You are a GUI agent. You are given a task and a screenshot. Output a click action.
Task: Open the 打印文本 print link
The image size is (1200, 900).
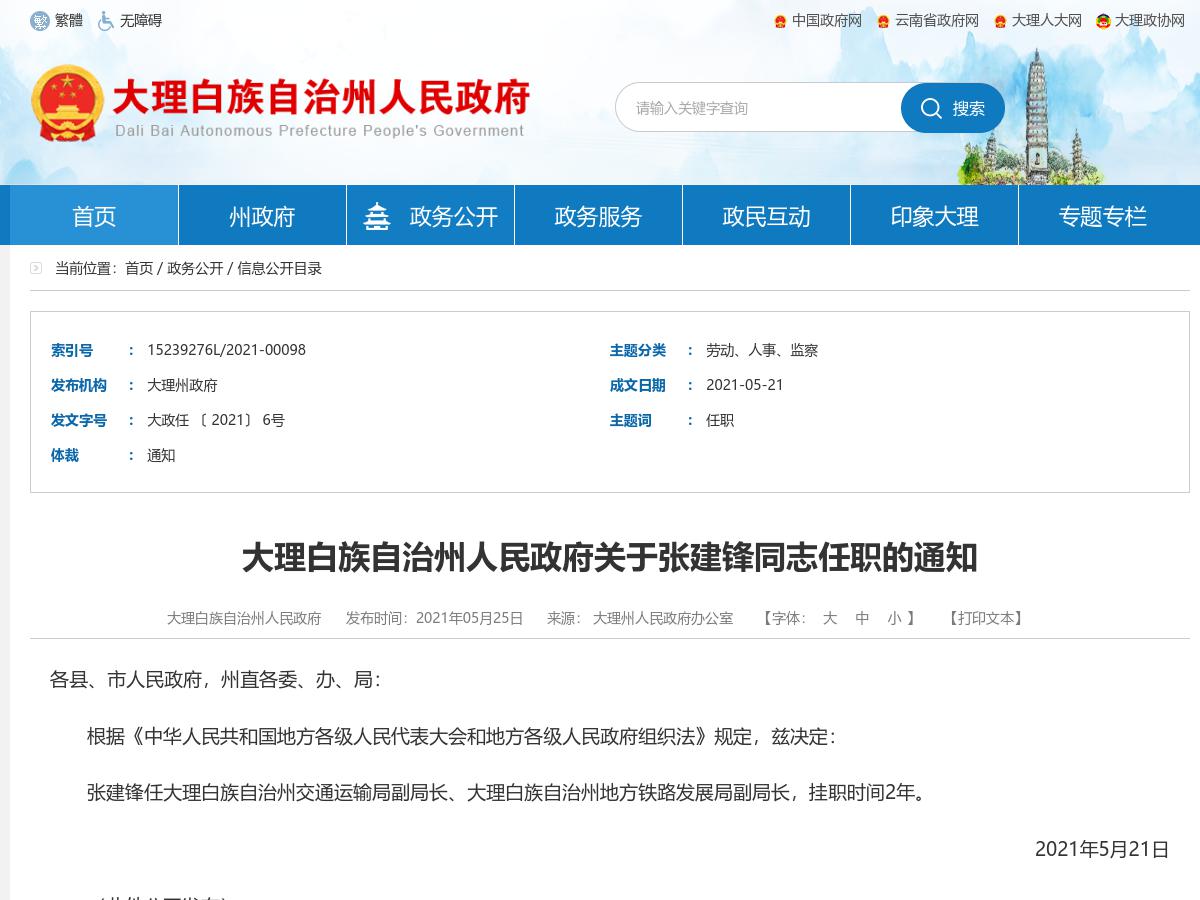(986, 618)
